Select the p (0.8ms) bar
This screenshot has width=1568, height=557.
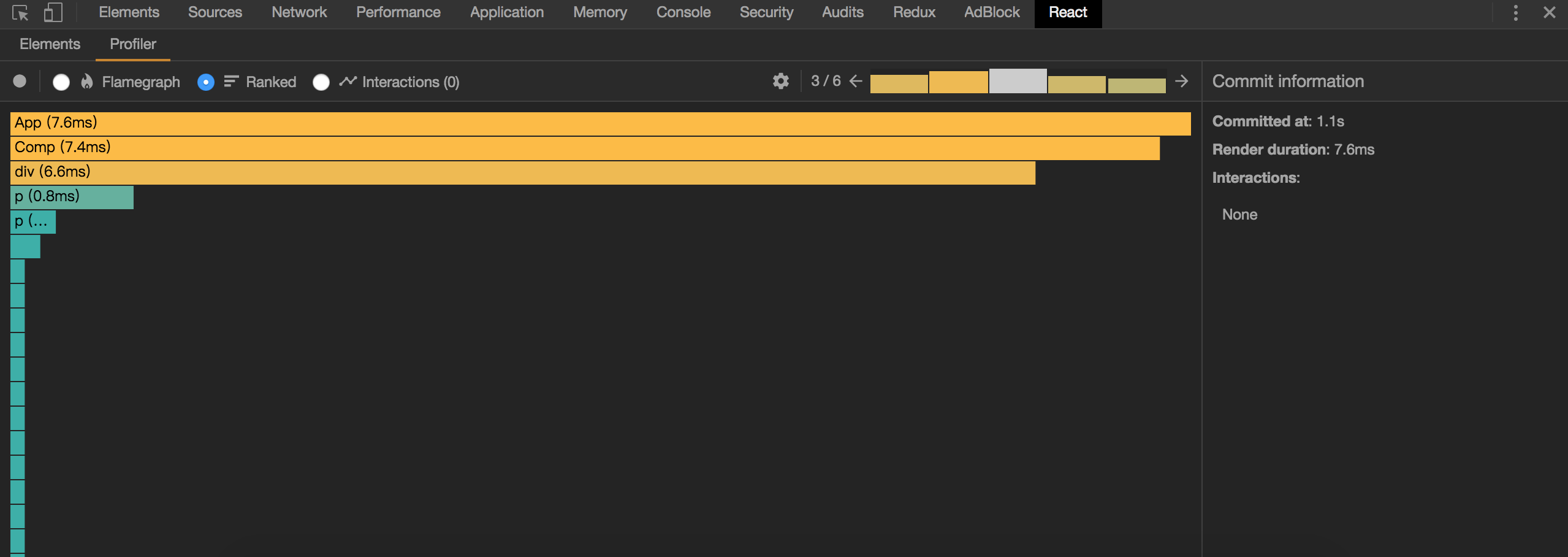tap(72, 197)
